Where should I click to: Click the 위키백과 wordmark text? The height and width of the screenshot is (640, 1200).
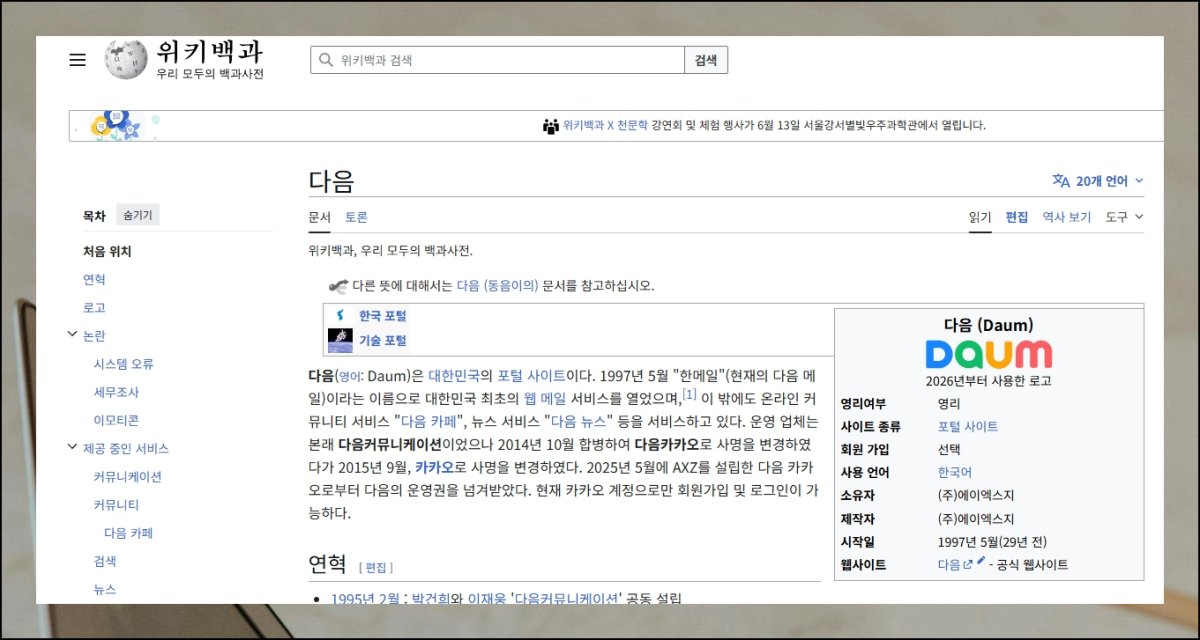pyautogui.click(x=210, y=52)
